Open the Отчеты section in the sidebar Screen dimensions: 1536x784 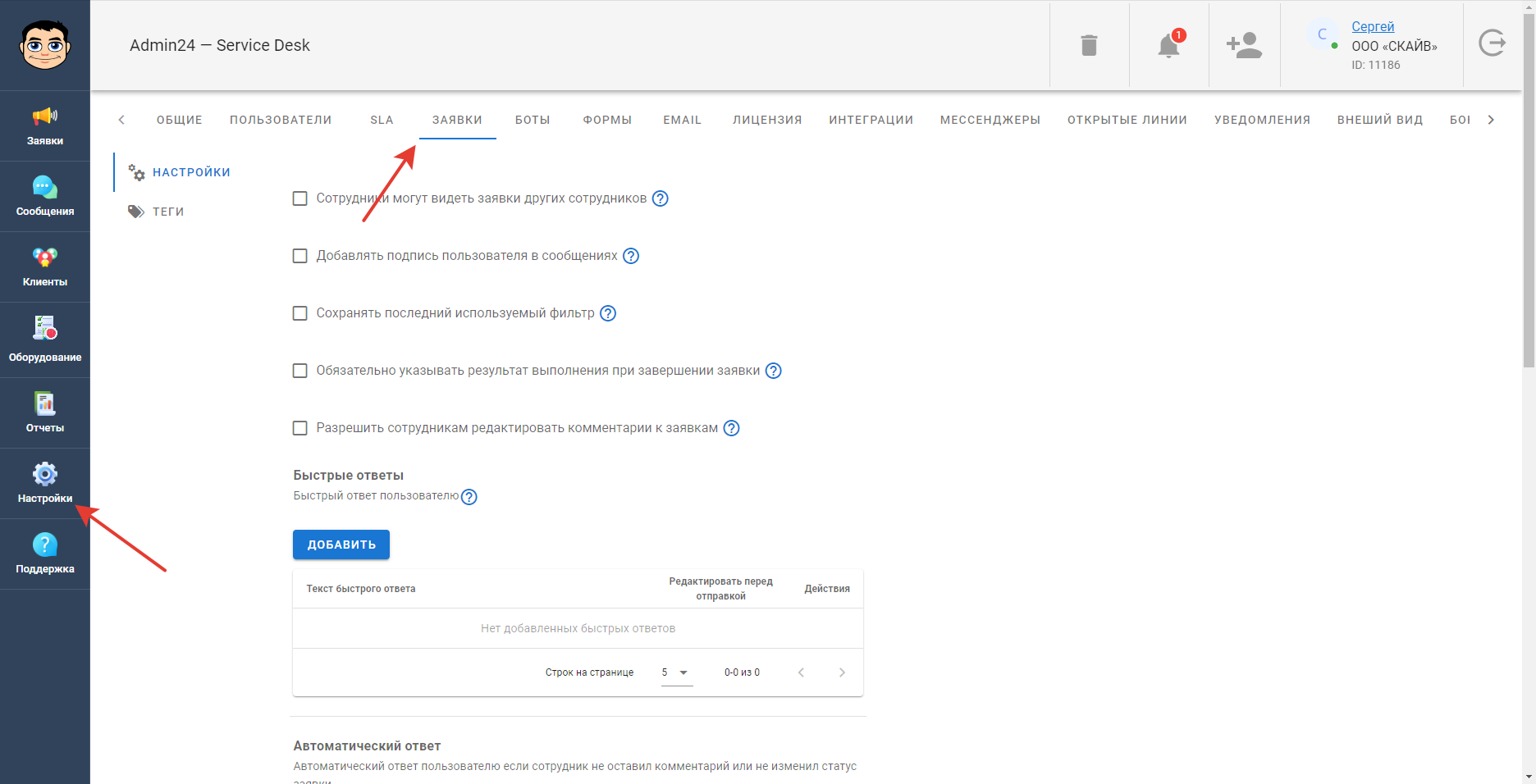(x=45, y=413)
